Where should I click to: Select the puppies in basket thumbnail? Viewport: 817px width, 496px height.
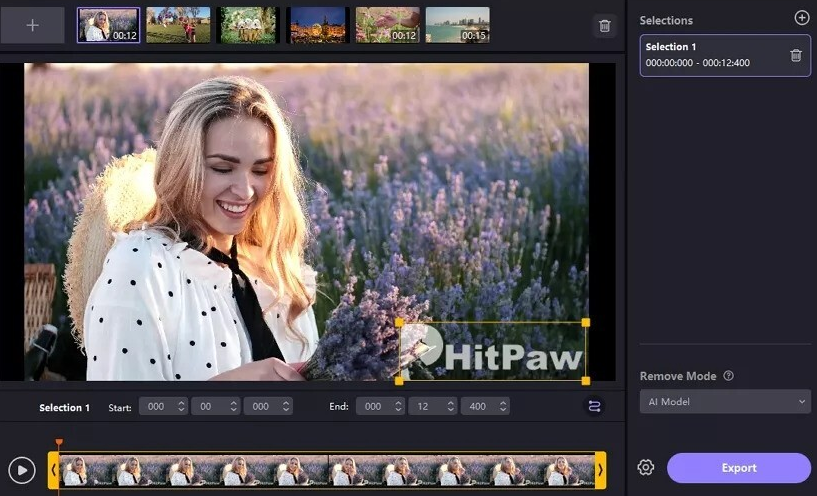[248, 25]
